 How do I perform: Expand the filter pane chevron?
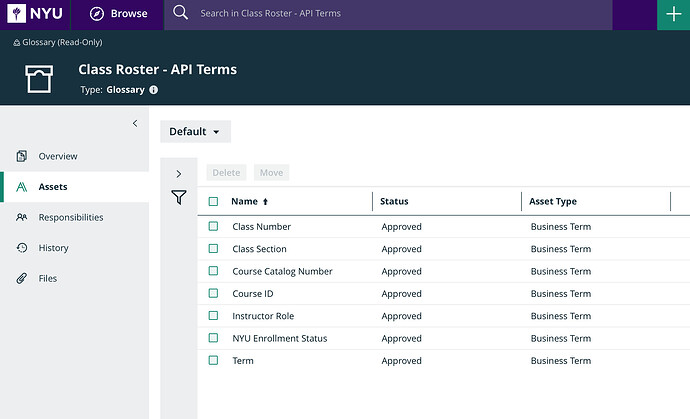pyautogui.click(x=178, y=173)
